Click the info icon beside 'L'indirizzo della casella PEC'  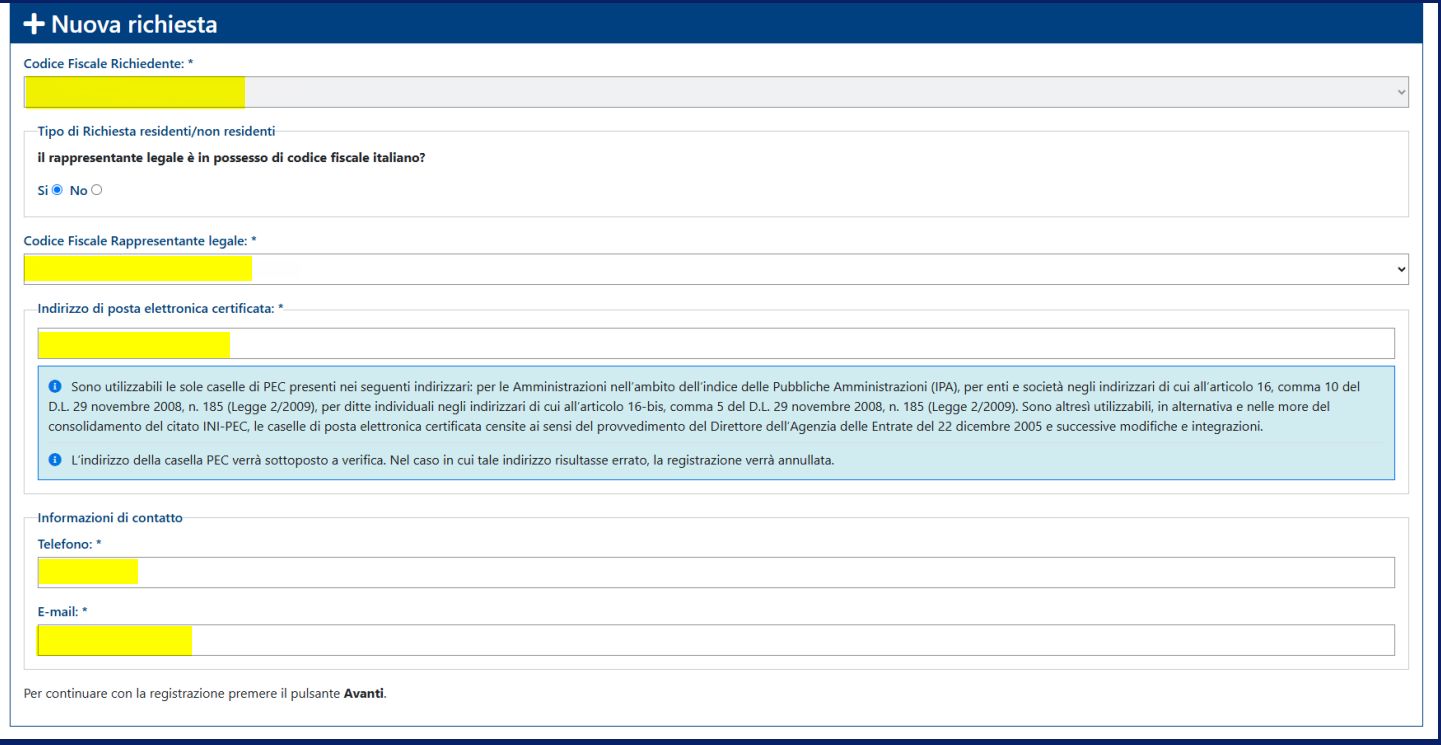[x=55, y=461]
